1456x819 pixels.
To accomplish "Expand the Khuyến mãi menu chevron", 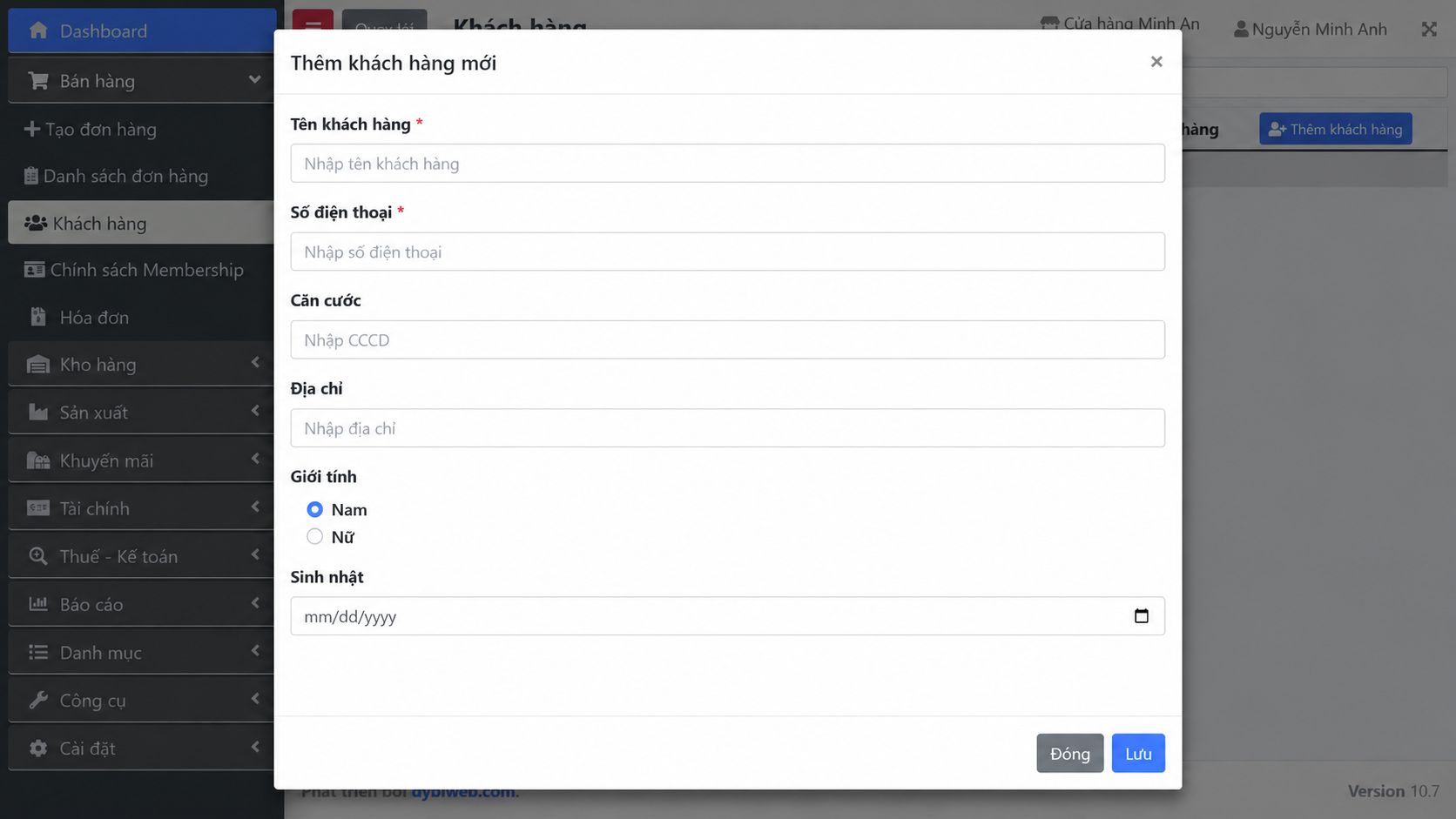I will click(x=255, y=458).
